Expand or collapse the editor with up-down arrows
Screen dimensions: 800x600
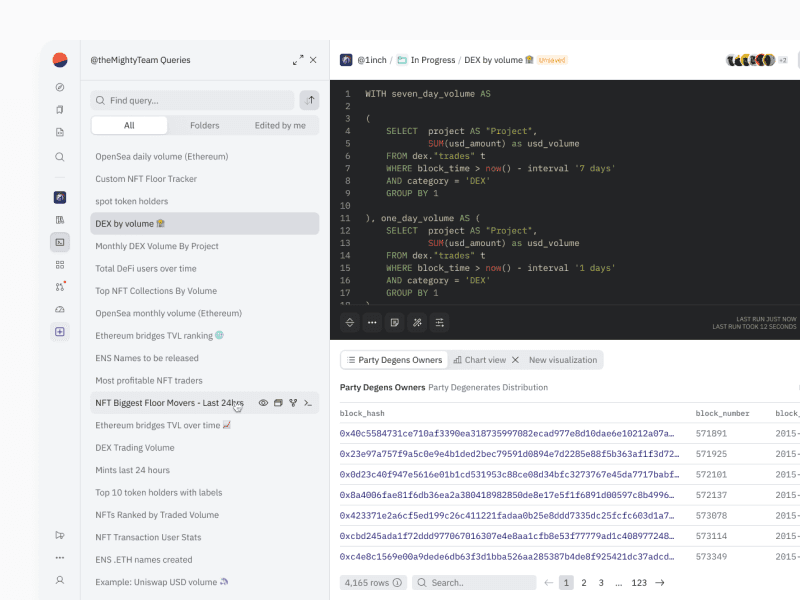350,322
